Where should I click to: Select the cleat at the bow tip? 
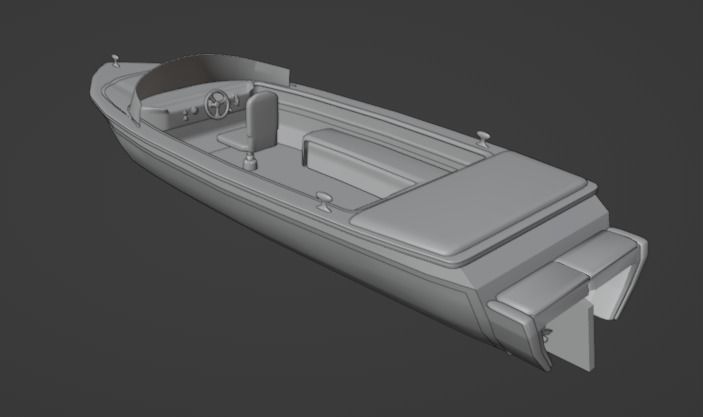[116, 61]
